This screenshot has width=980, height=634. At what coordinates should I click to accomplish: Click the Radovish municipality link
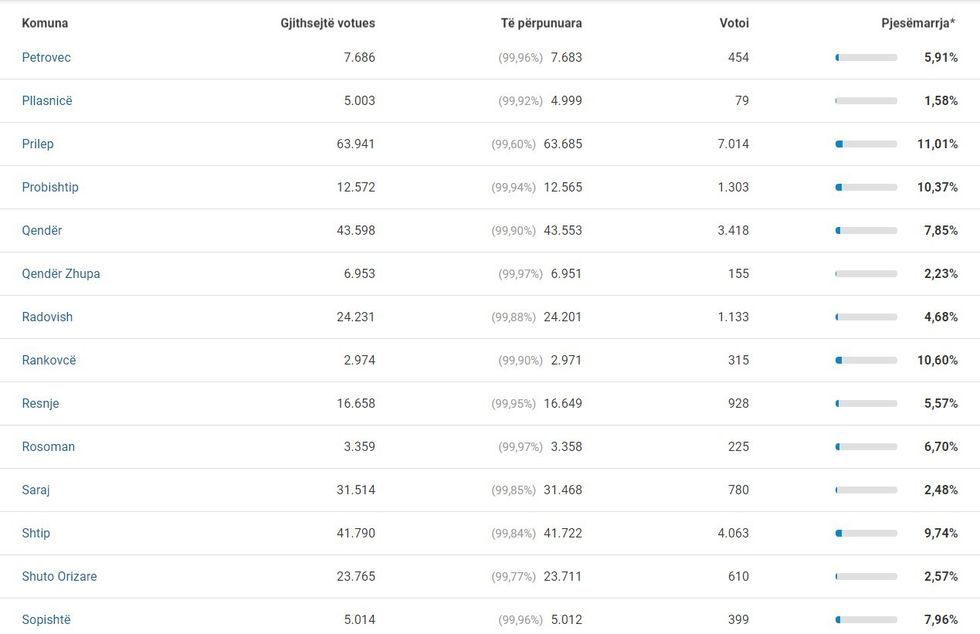tap(47, 317)
